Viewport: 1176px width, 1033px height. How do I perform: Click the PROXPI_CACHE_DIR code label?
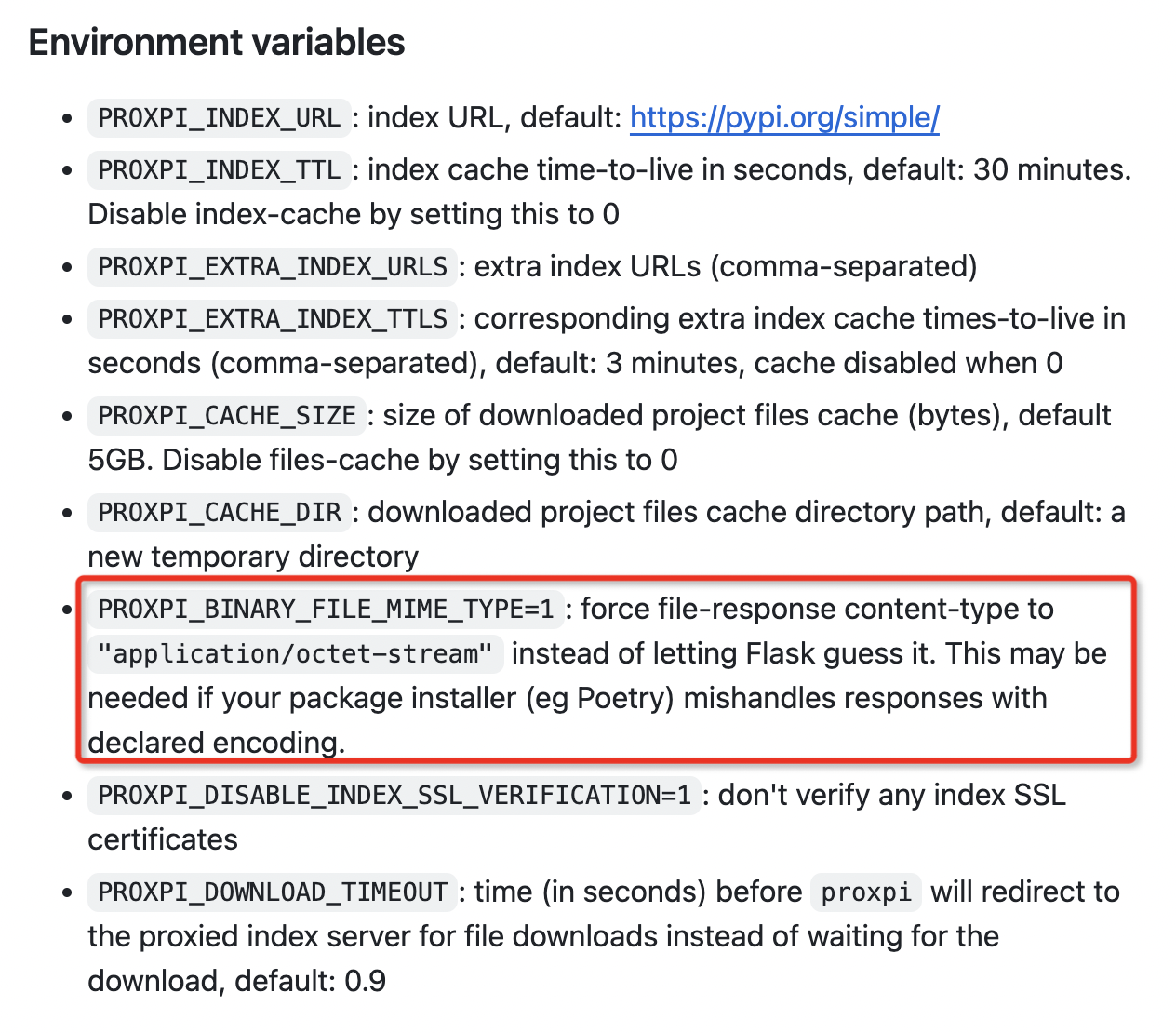[220, 513]
